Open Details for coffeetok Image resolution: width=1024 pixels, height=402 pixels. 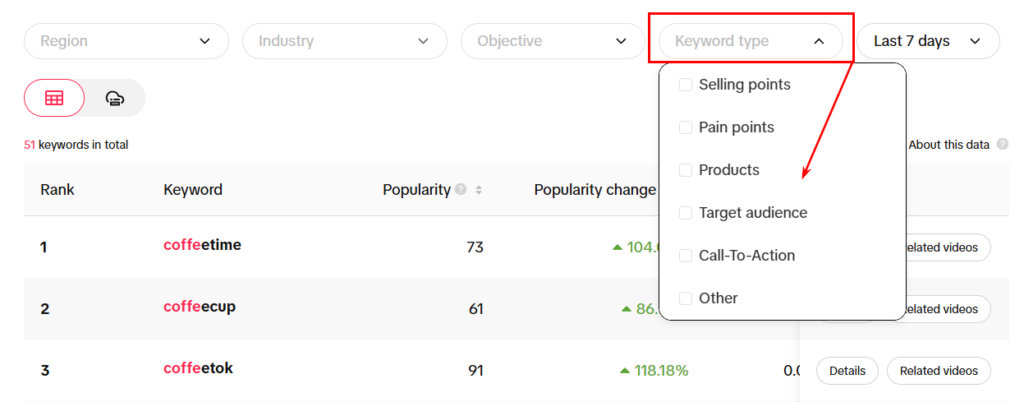[847, 371]
